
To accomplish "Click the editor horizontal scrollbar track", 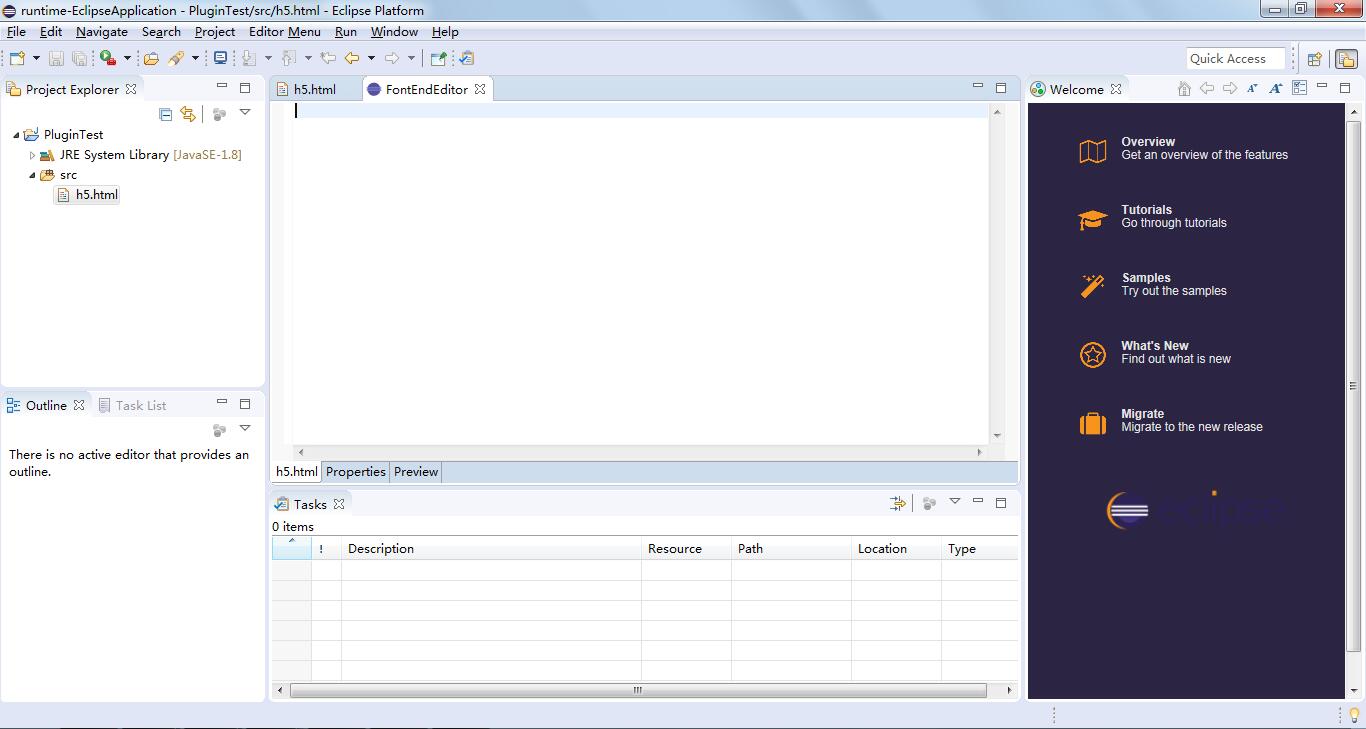I will click(640, 452).
